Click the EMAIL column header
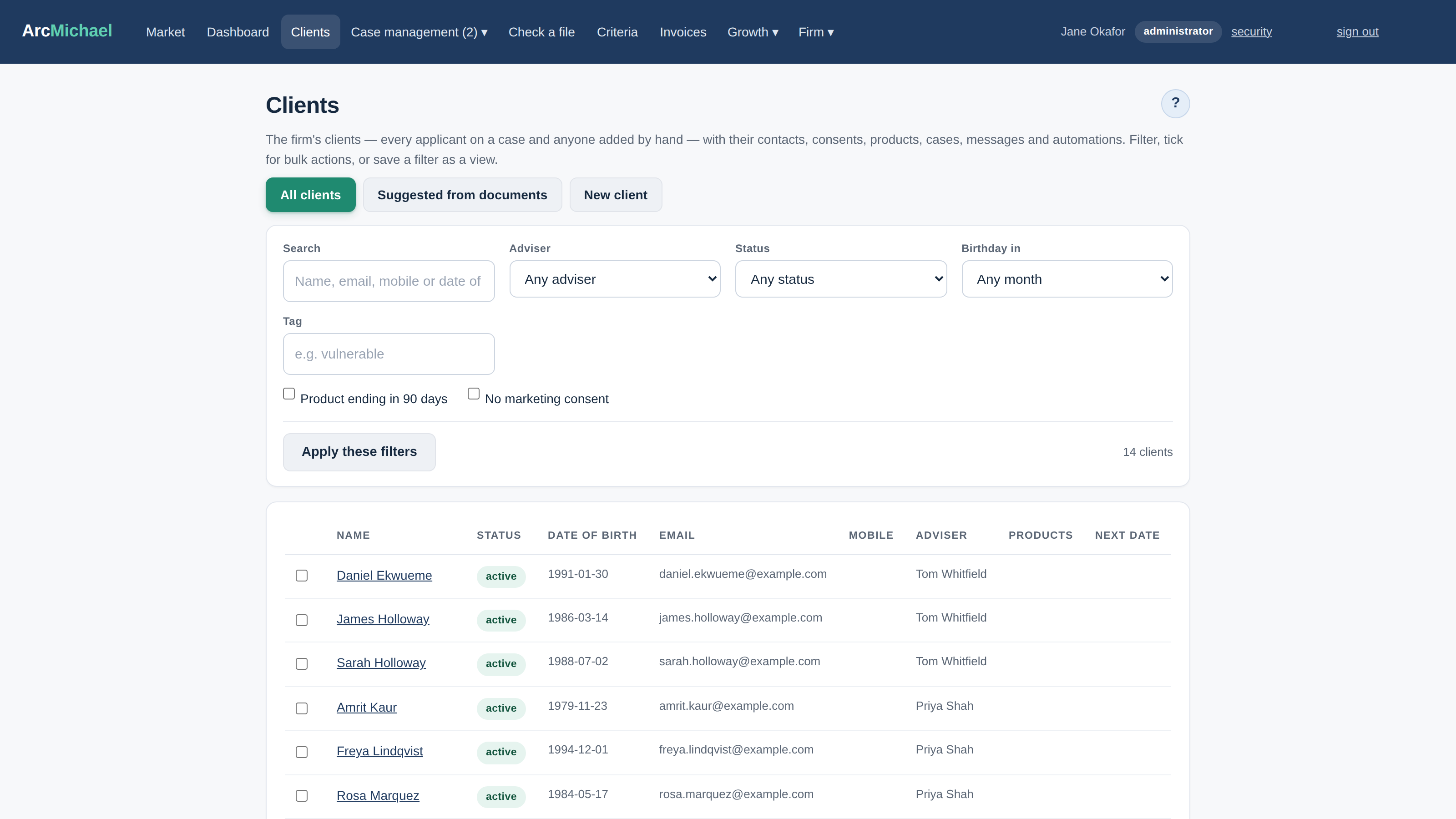The height and width of the screenshot is (819, 1456). (677, 535)
